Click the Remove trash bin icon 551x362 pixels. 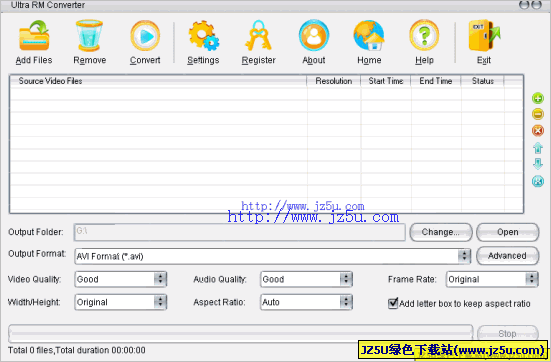(89, 35)
